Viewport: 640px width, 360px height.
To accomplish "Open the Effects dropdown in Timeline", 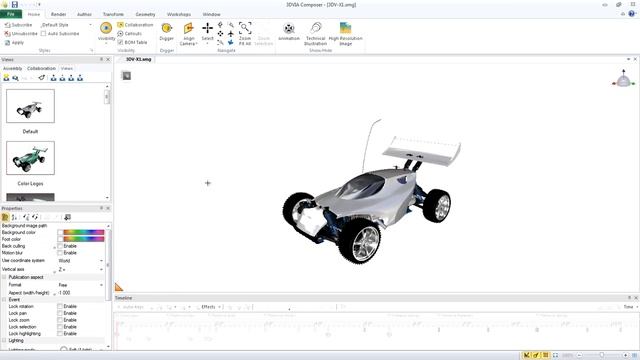I will coord(211,307).
